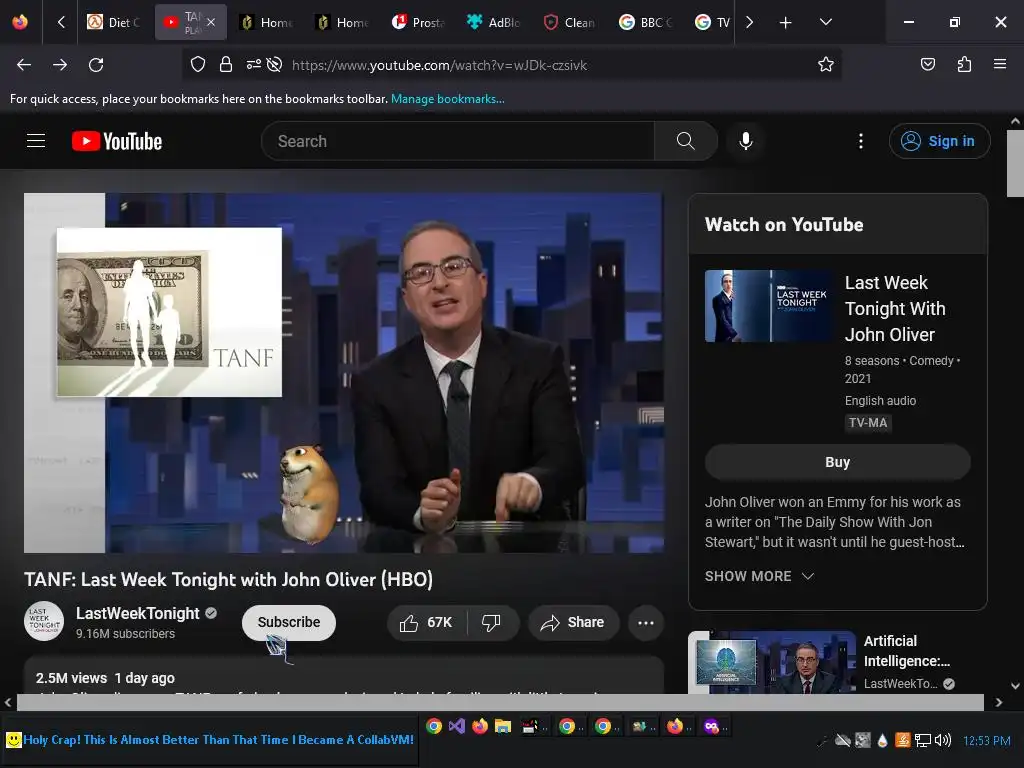
Task: Open more actions ellipsis beside Share
Action: tap(646, 622)
